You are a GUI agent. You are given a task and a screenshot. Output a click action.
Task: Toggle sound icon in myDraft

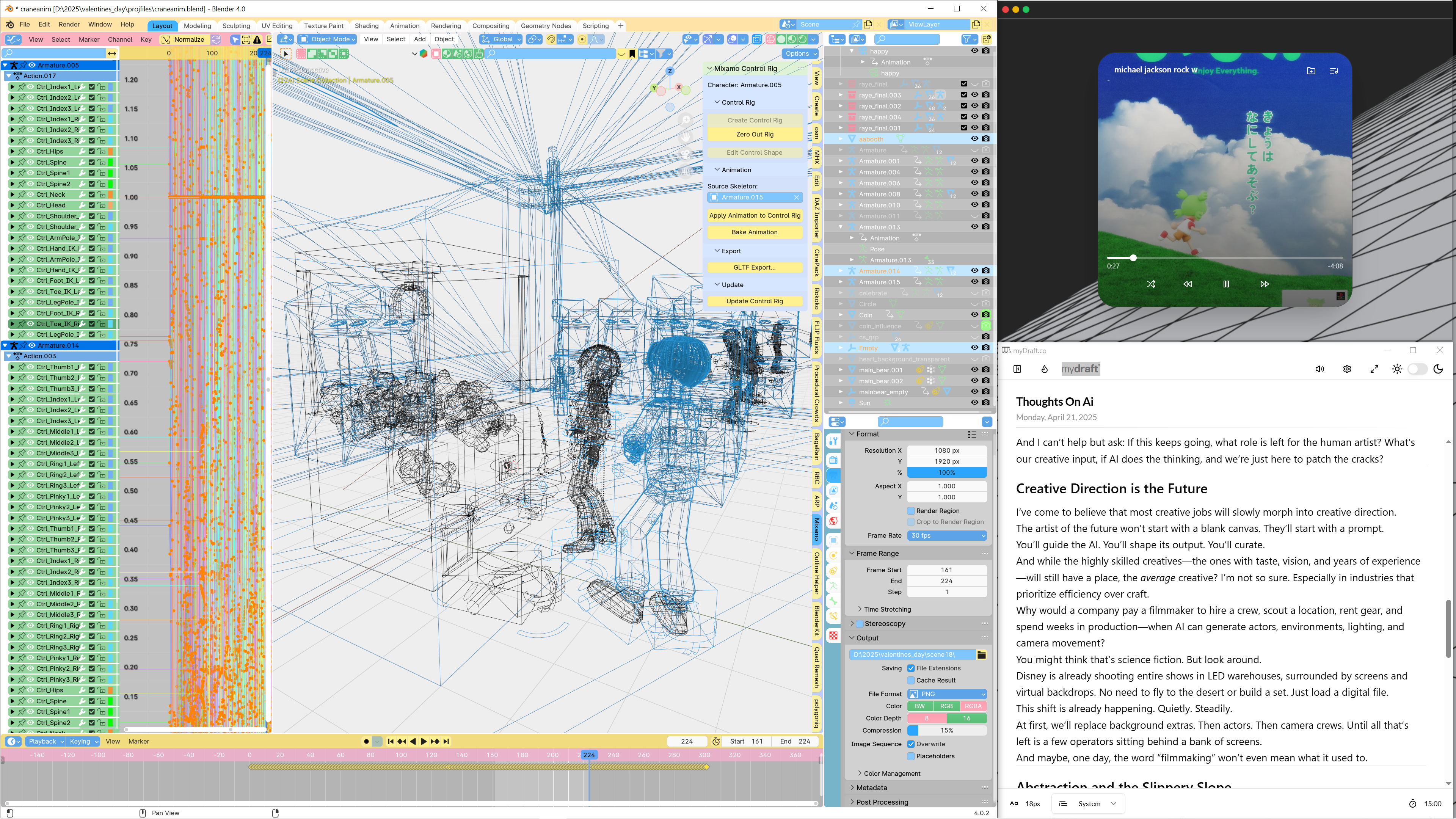[1320, 369]
